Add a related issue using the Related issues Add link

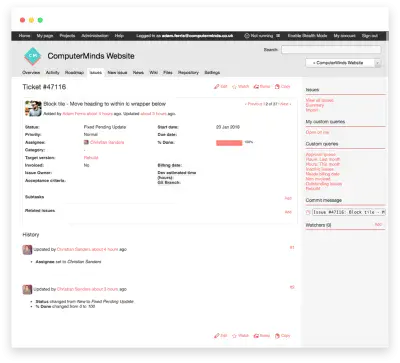tap(288, 212)
